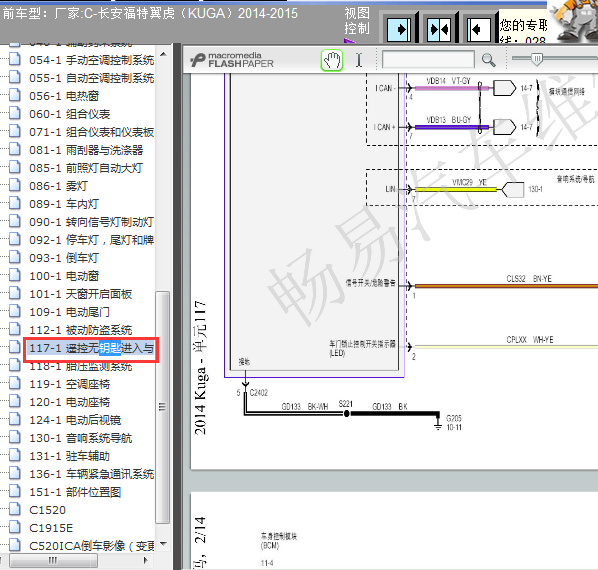Open 055-1 自动空调控制系统 document
This screenshot has width=598, height=570.
[92, 78]
